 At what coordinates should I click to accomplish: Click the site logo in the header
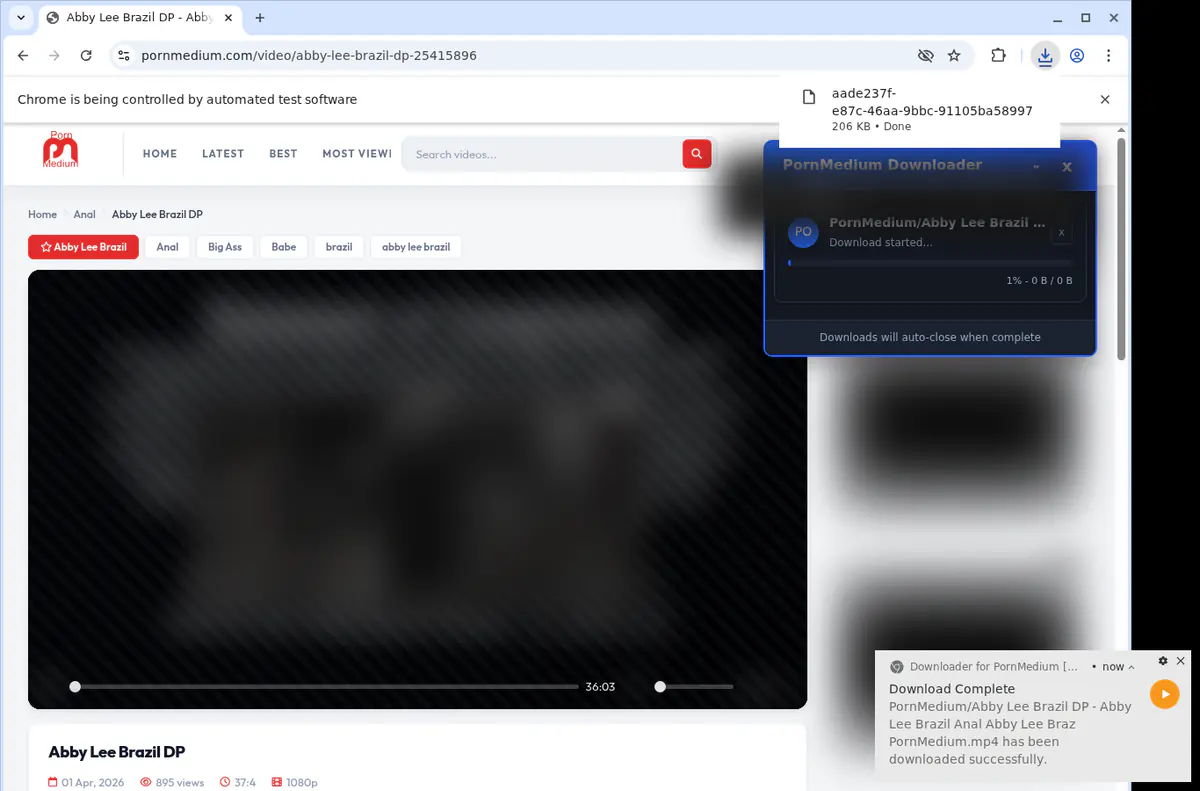(61, 150)
